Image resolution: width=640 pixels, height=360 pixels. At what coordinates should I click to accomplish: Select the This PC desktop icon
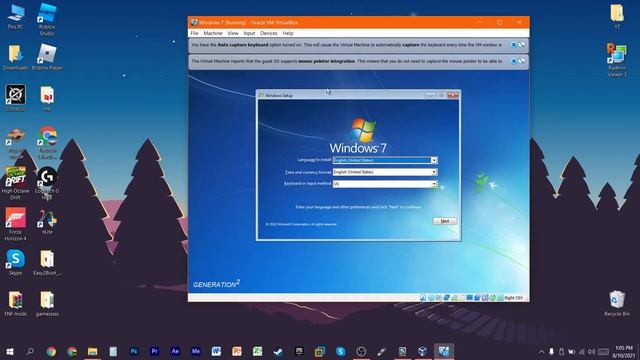(16, 17)
